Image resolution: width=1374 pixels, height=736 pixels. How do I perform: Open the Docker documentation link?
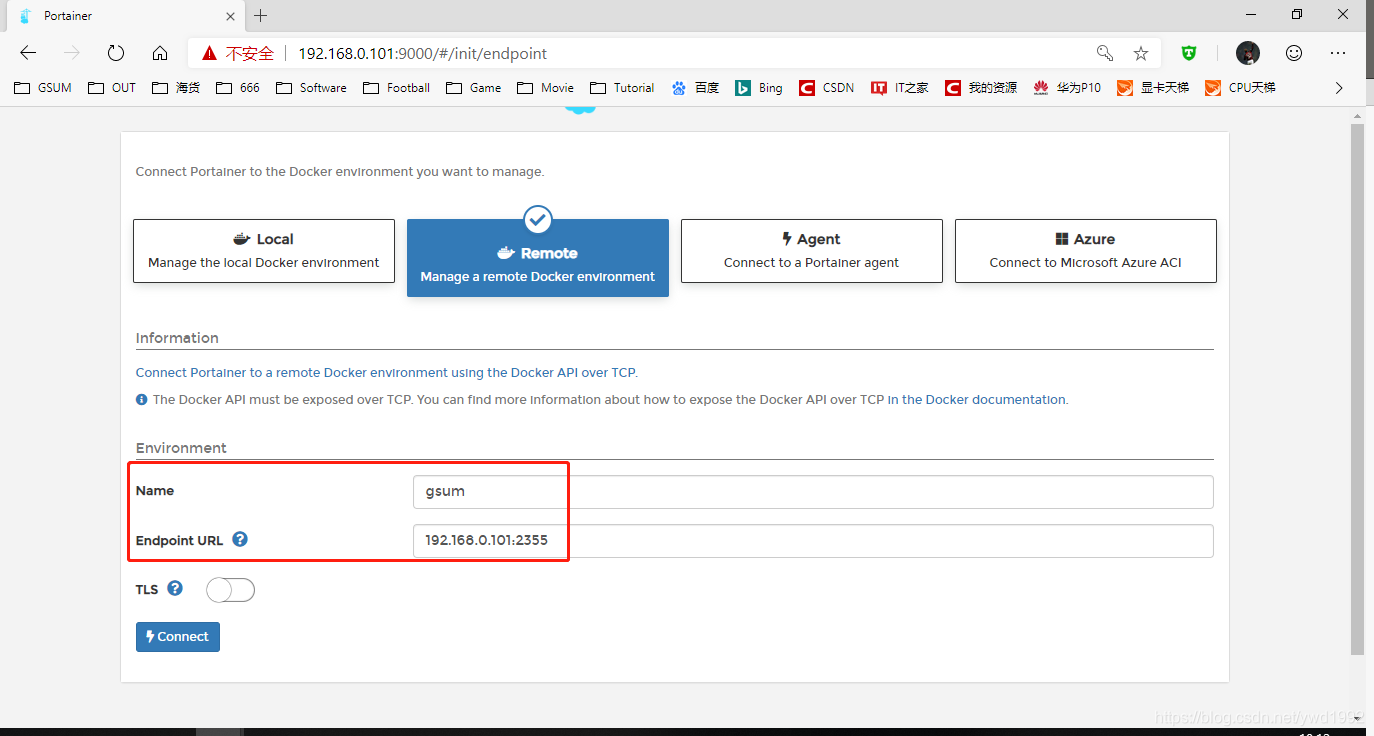[x=984, y=399]
